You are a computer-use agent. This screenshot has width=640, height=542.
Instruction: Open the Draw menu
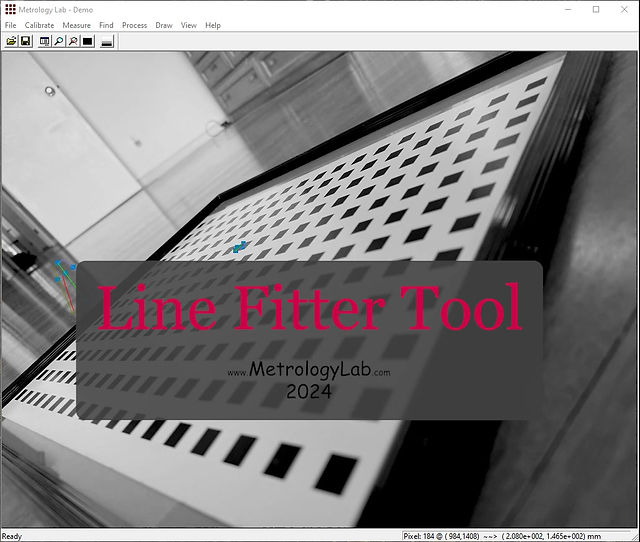pos(164,25)
